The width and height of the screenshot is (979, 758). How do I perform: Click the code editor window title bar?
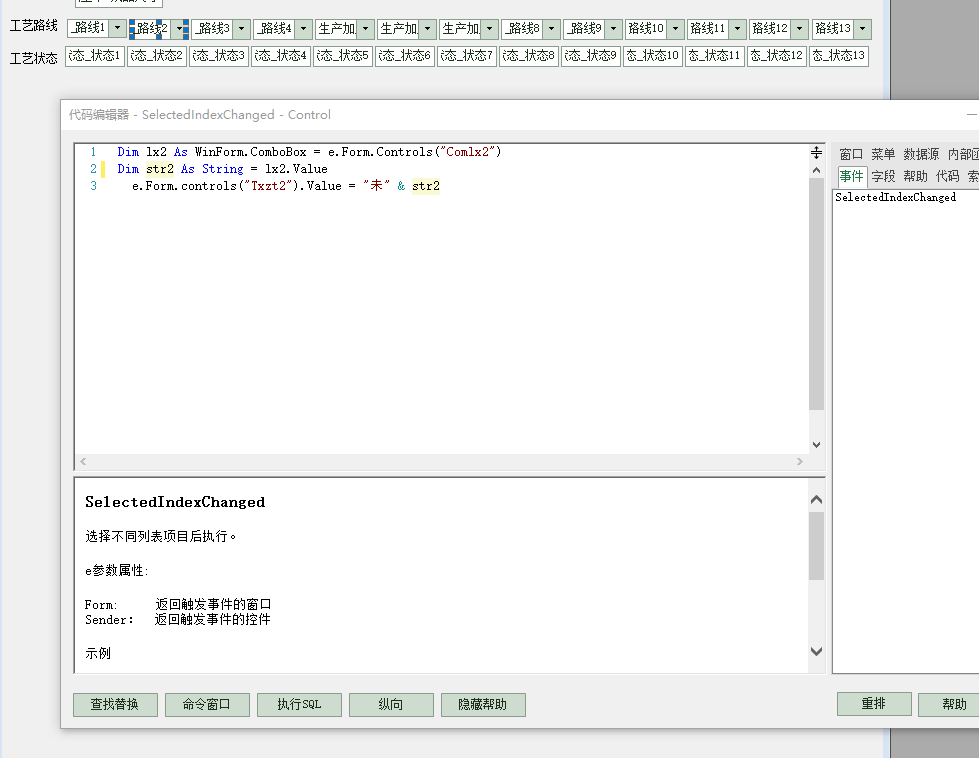[x=519, y=115]
